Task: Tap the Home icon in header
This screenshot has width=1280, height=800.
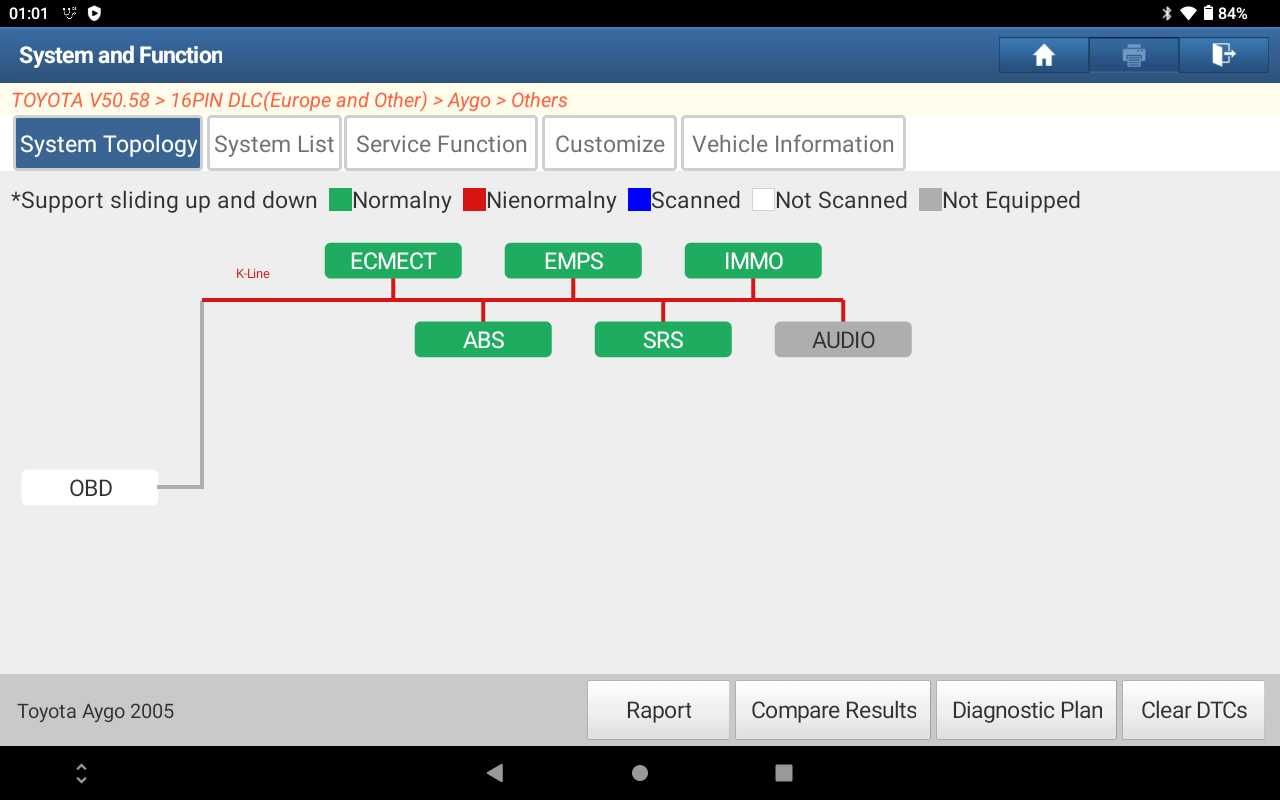Action: point(1044,56)
